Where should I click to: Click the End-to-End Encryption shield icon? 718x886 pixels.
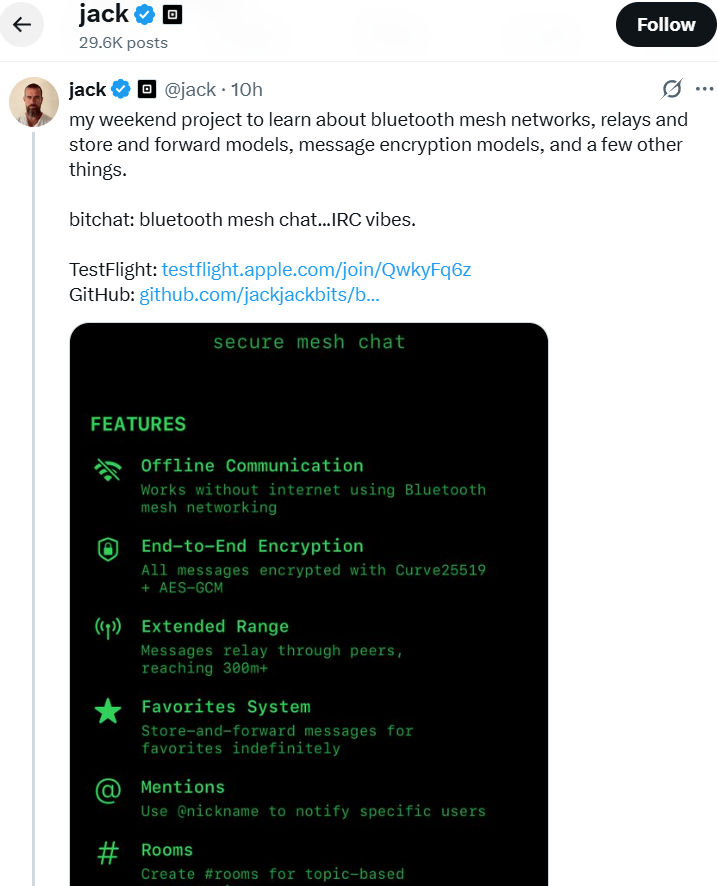pos(107,549)
